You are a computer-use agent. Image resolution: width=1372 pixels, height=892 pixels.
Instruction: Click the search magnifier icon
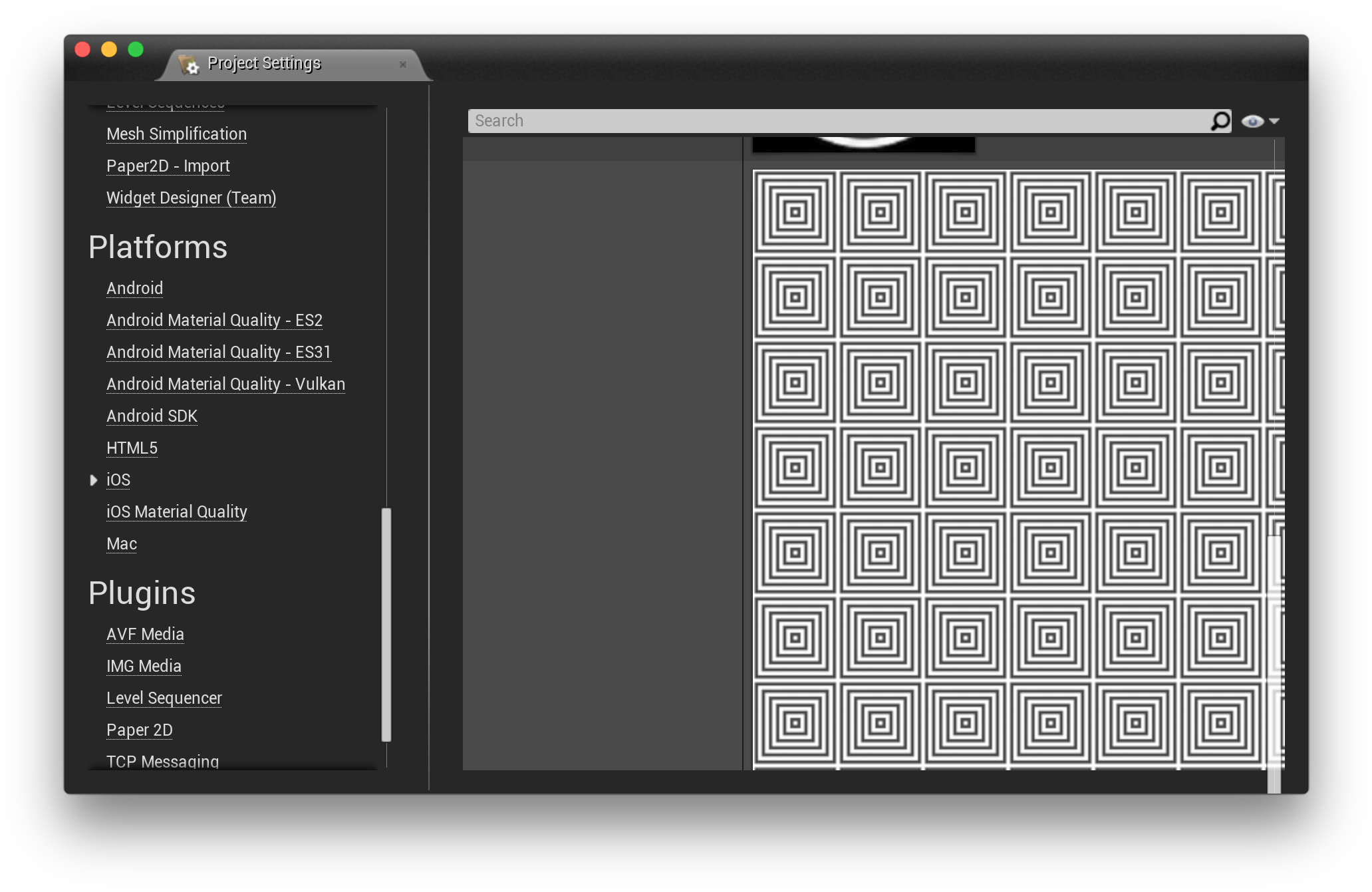(x=1220, y=121)
